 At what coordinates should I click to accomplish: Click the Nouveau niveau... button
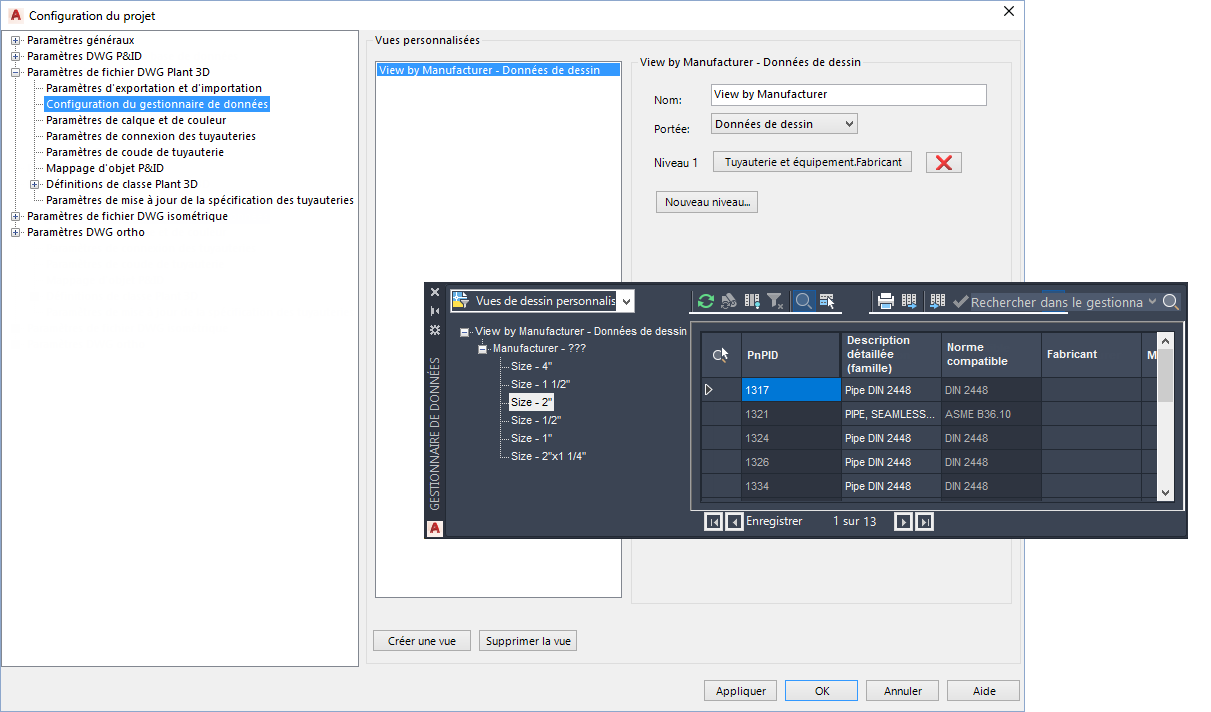tap(707, 202)
